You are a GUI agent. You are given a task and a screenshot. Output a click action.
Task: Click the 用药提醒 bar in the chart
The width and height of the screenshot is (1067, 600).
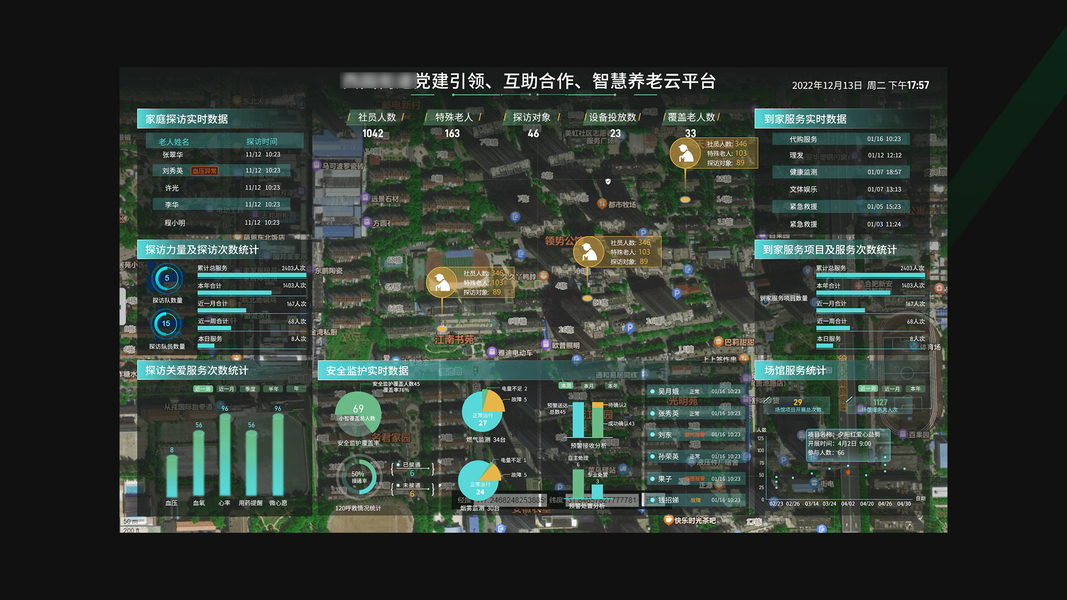pos(251,463)
